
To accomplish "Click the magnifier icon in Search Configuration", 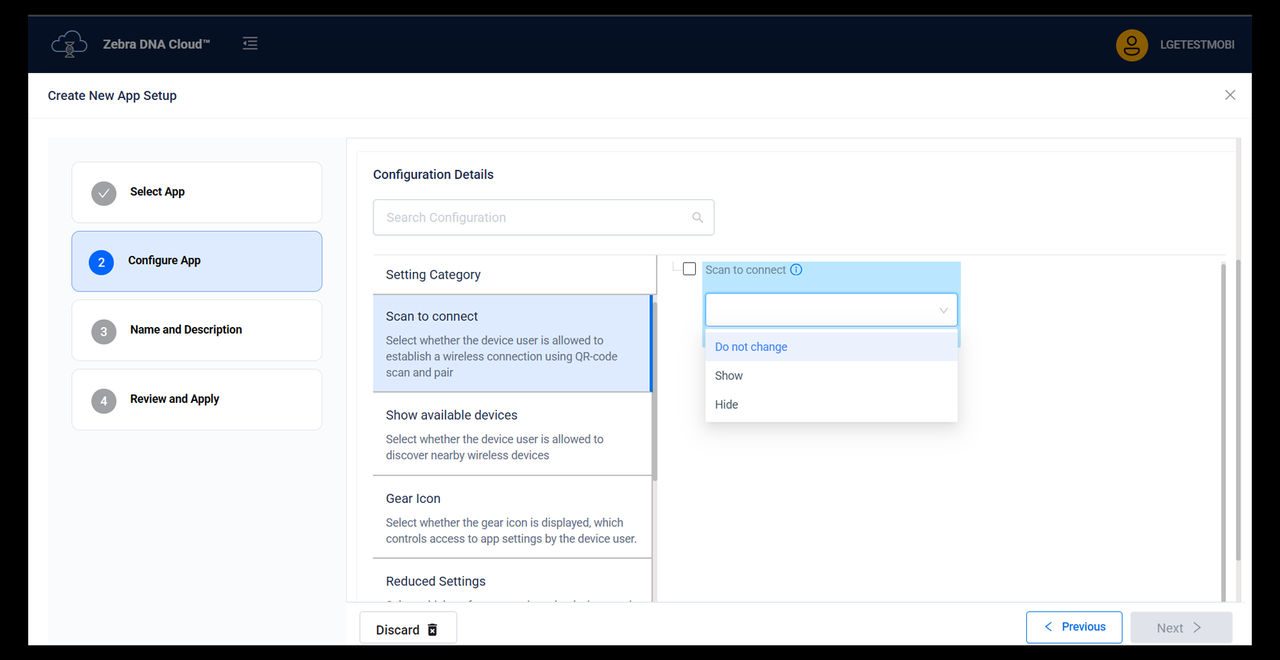I will [x=697, y=217].
